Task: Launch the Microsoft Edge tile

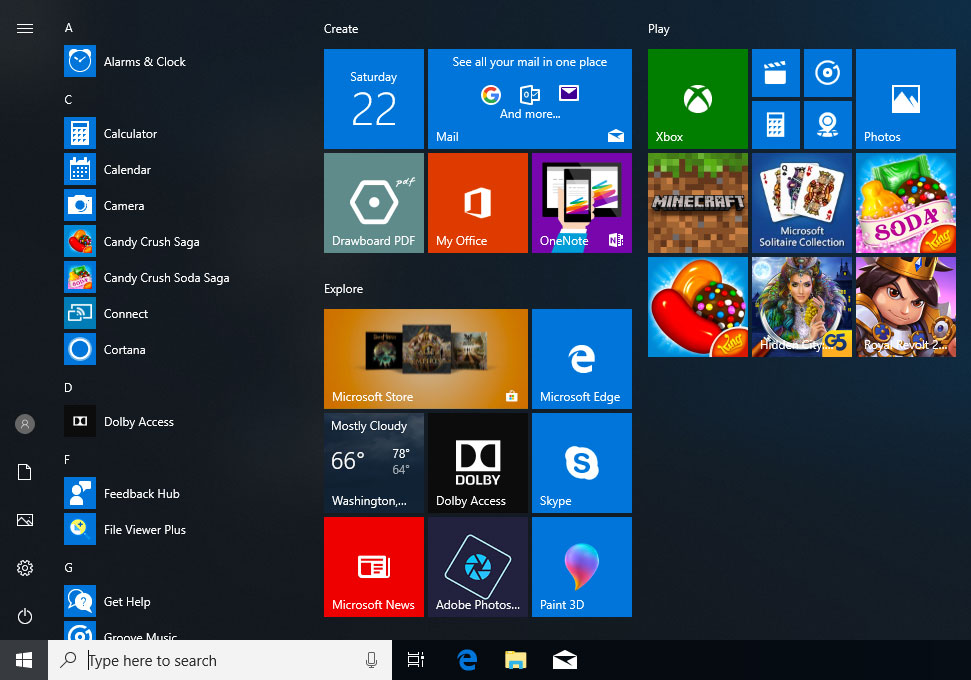Action: (582, 359)
